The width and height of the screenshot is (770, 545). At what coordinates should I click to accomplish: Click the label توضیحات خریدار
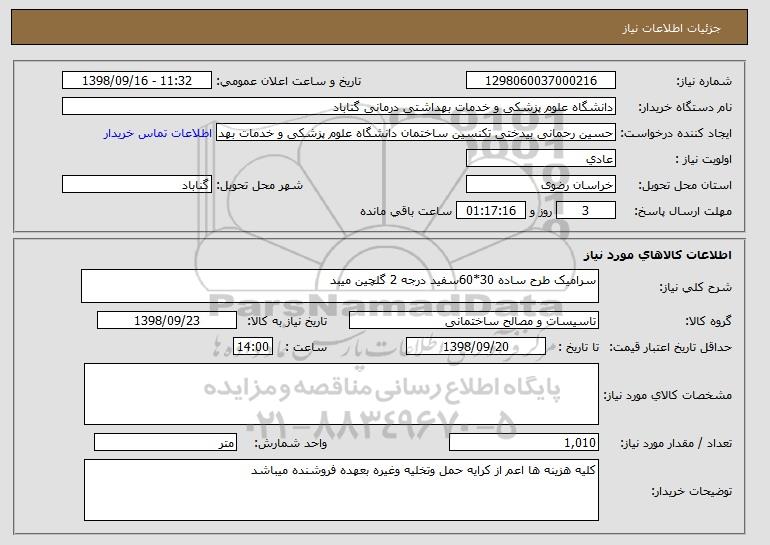691,491
